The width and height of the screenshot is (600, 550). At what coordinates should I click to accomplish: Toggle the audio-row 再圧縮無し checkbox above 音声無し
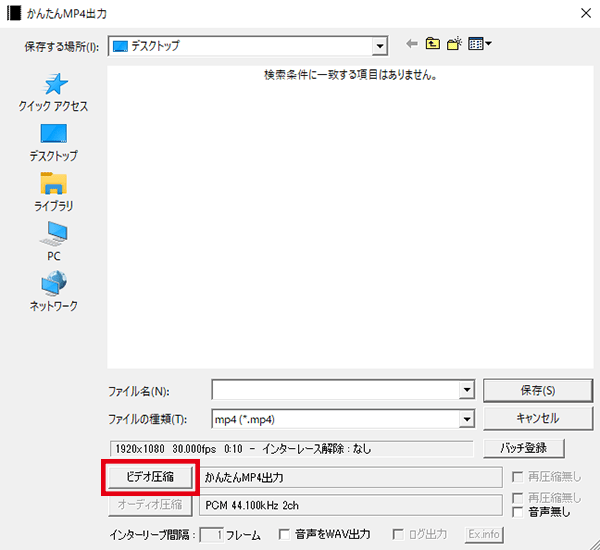coord(517,498)
